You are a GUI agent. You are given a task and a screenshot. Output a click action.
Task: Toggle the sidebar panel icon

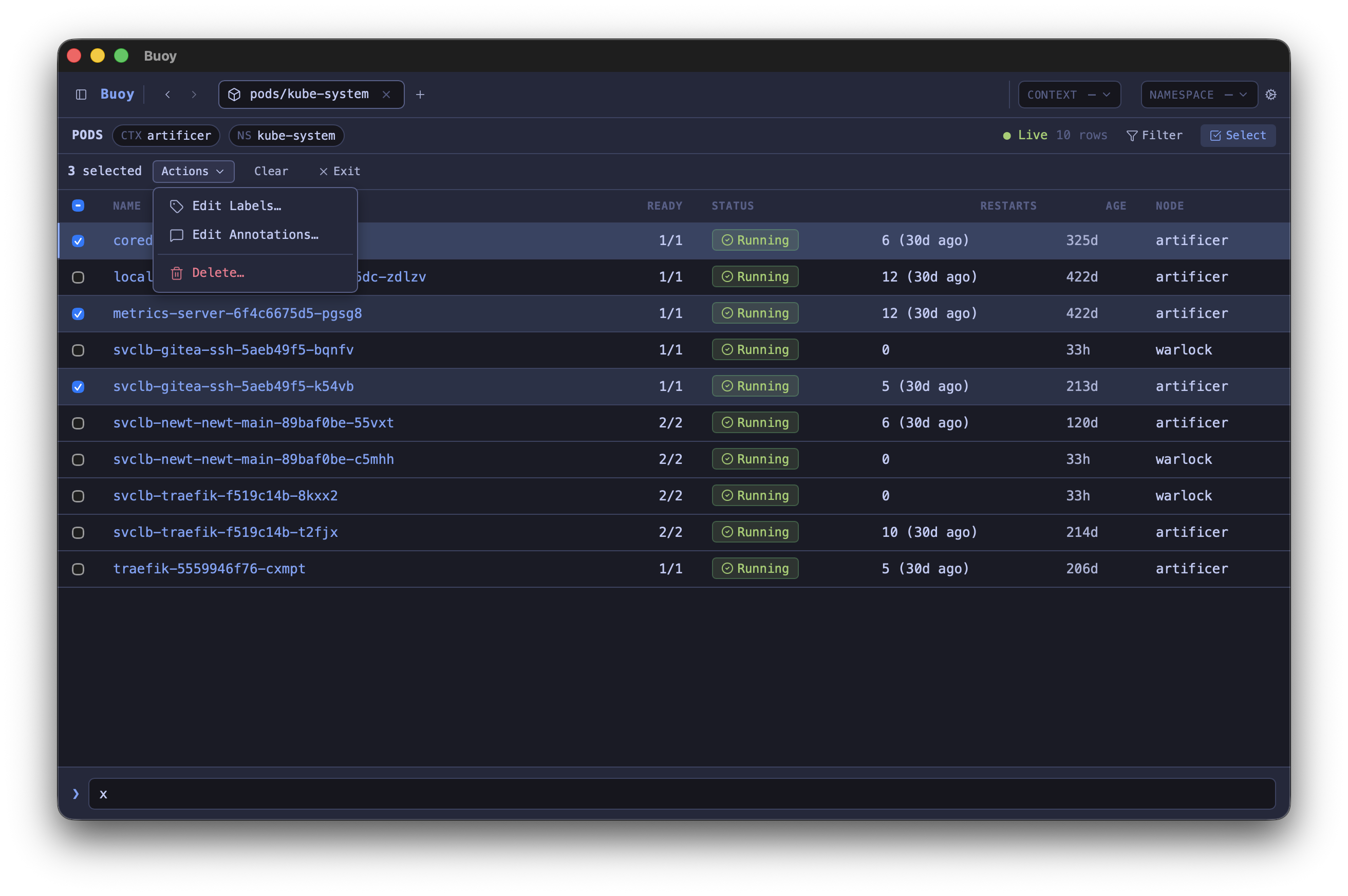click(x=81, y=95)
